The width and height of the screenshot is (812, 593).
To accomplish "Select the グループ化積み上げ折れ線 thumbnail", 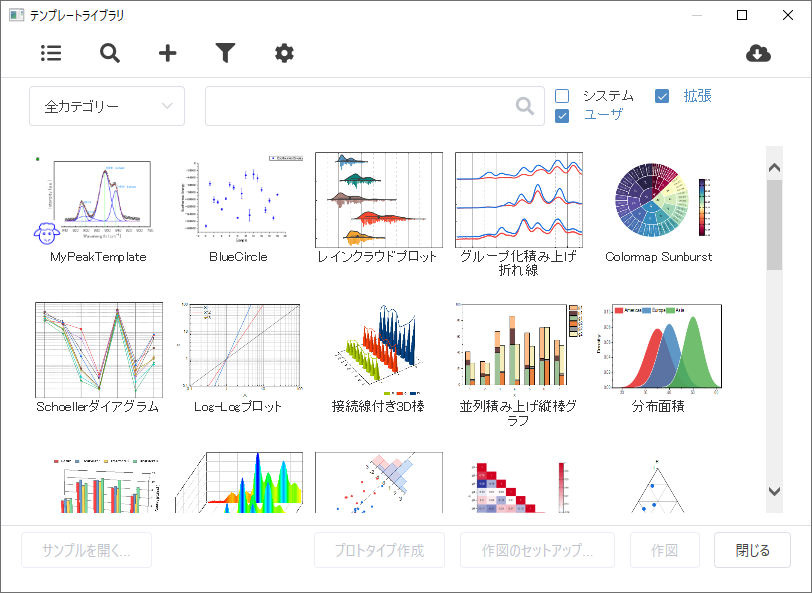I will coord(519,200).
